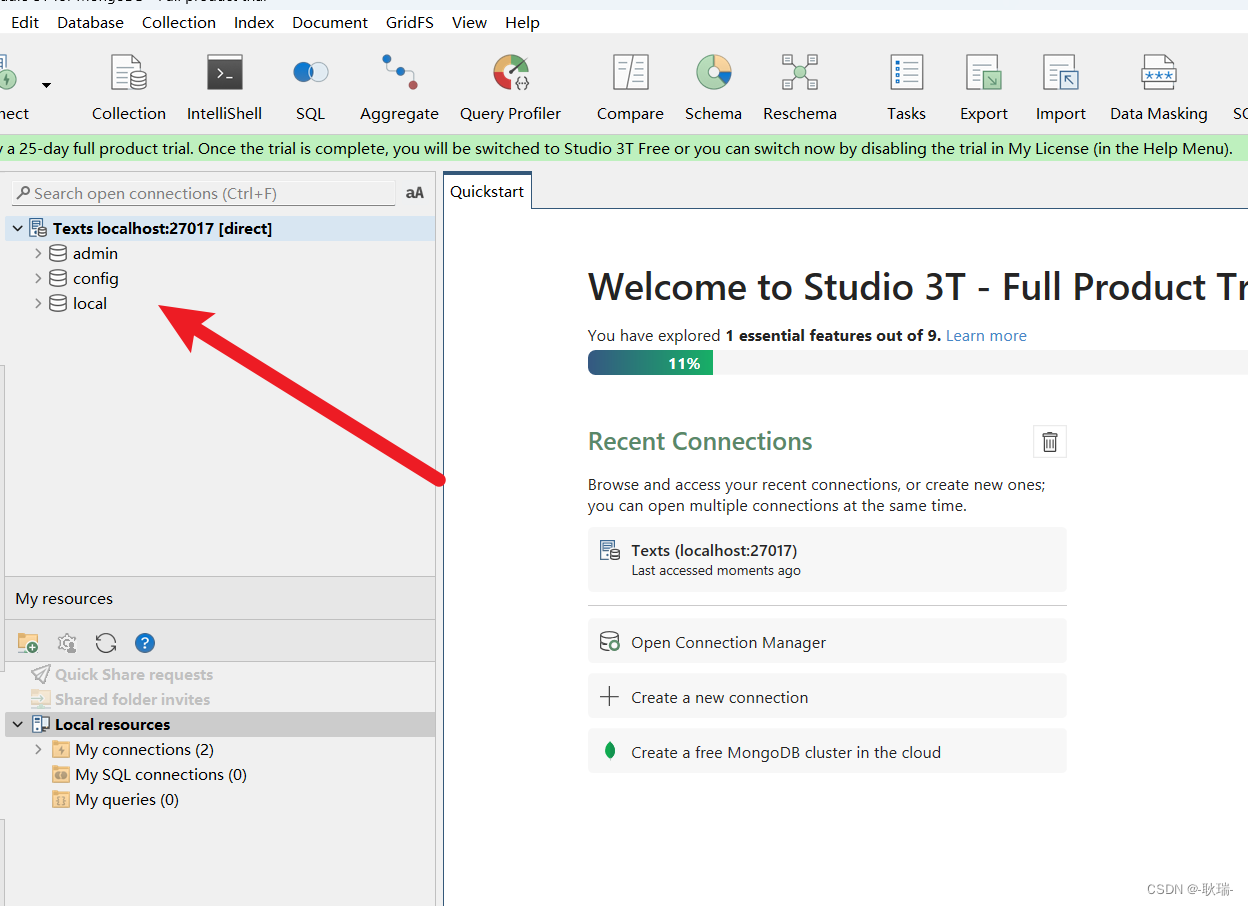
Task: Click the Texts connection server icon in tree
Action: pos(38,228)
